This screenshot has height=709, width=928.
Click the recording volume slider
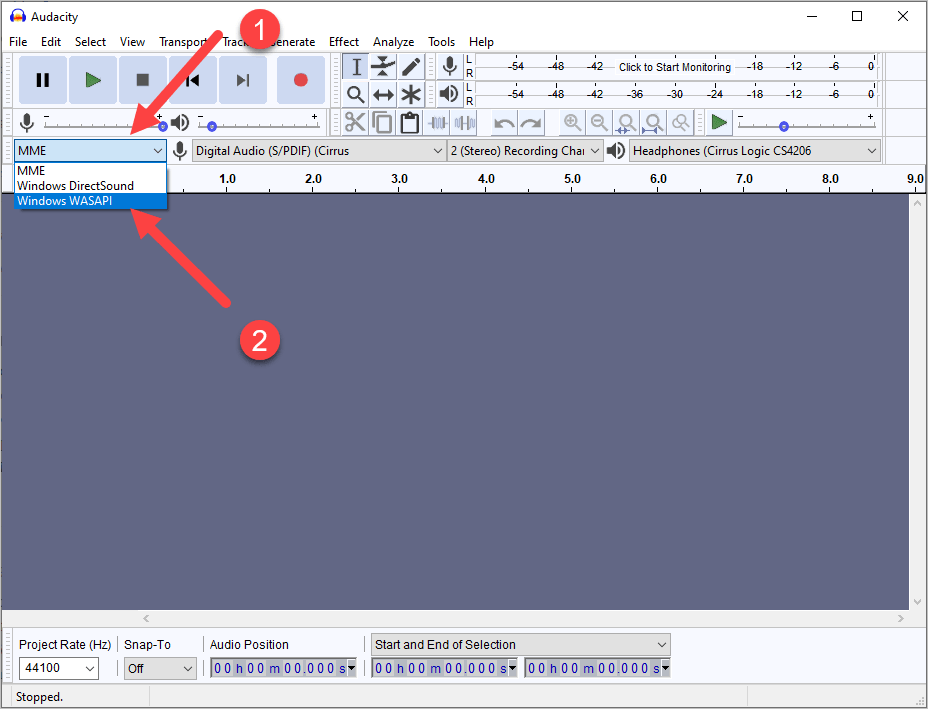pos(104,125)
